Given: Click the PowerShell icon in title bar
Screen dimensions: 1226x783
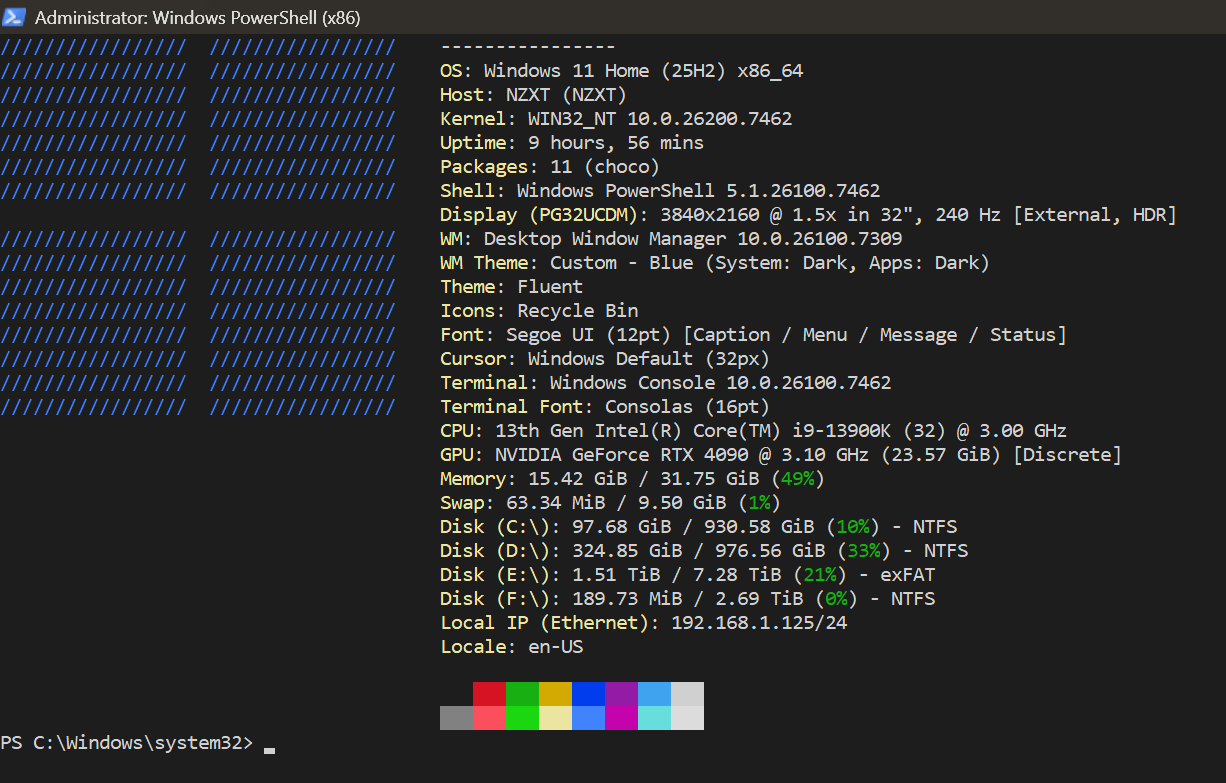Looking at the screenshot, I should point(15,17).
